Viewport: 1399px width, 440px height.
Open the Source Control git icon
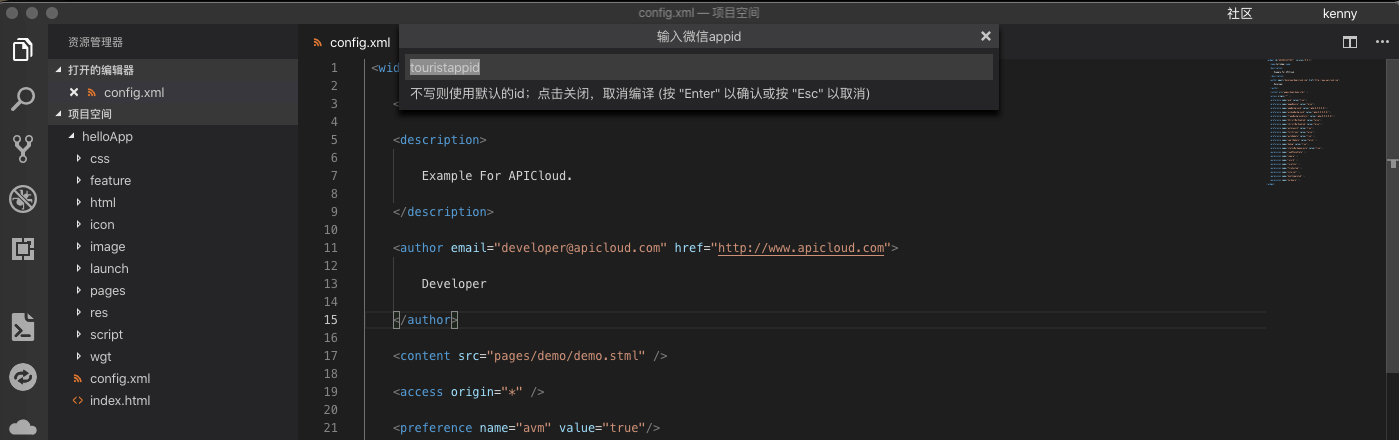23,149
